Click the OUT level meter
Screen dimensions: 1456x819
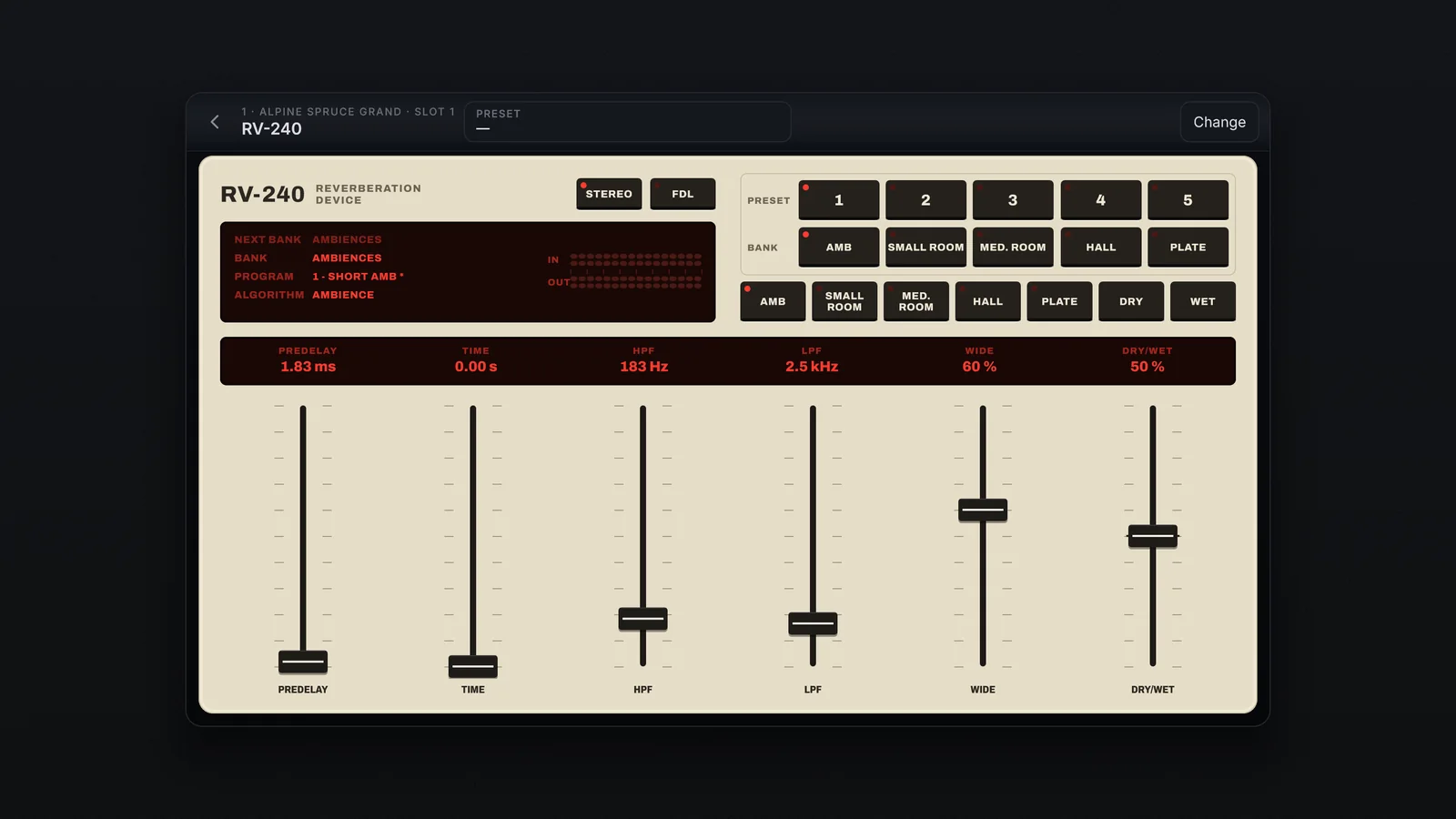click(x=635, y=282)
